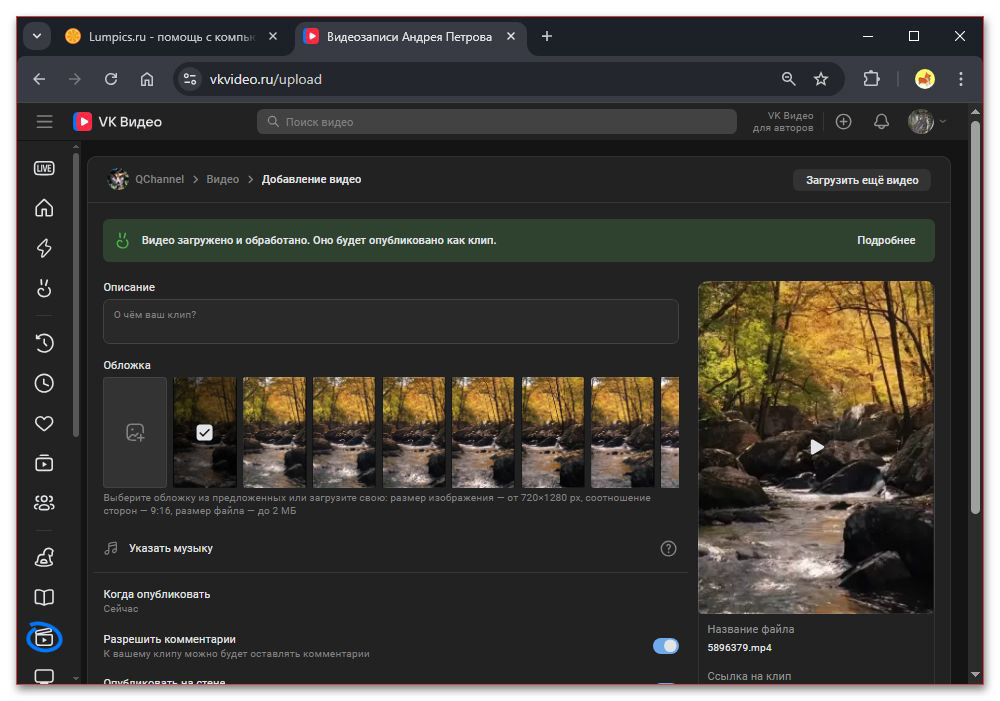The height and width of the screenshot is (701, 1000).
Task: Open Chrome extensions puzzle icon
Action: point(871,79)
